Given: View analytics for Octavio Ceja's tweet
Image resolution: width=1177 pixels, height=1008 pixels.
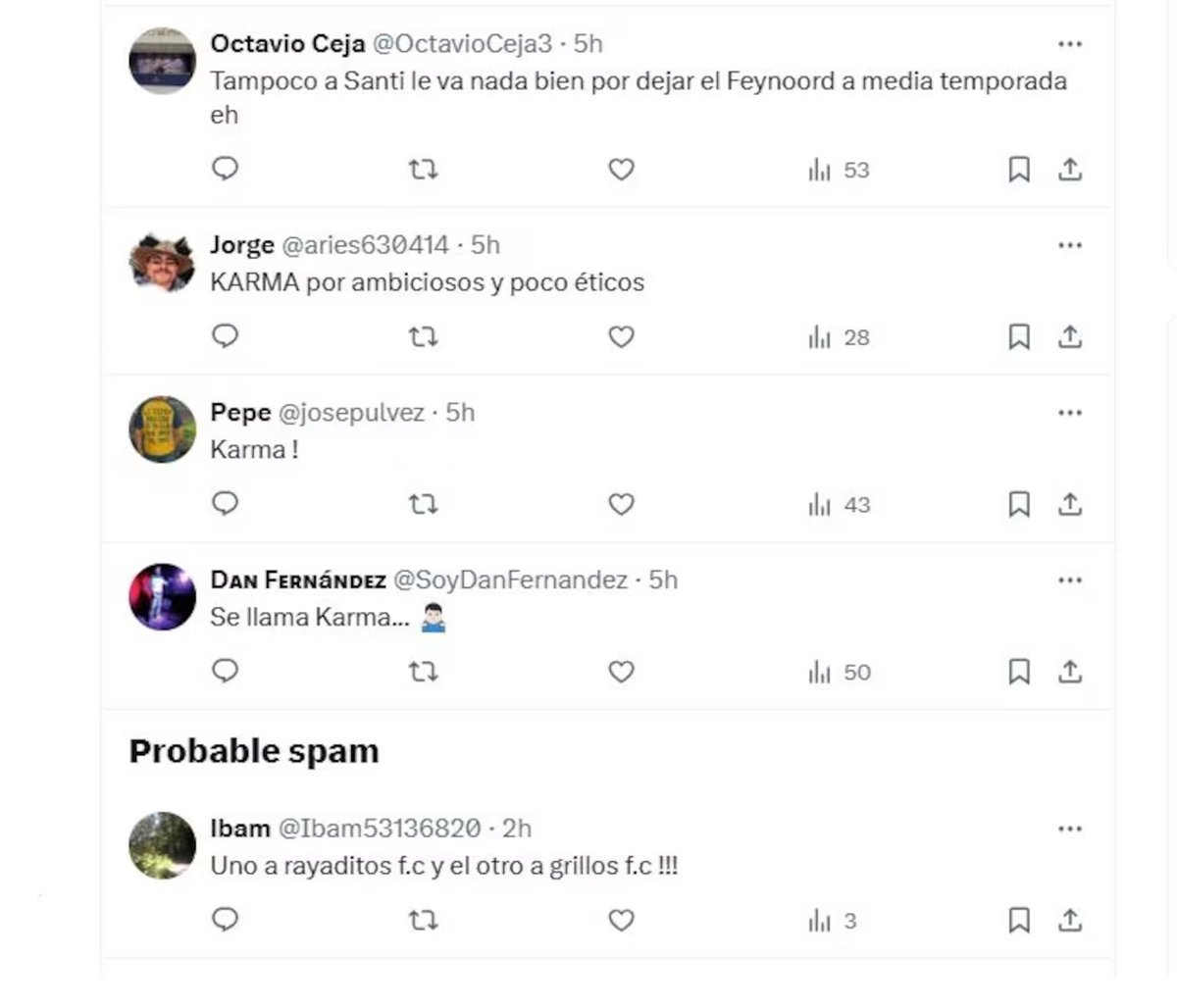Looking at the screenshot, I should (x=840, y=170).
